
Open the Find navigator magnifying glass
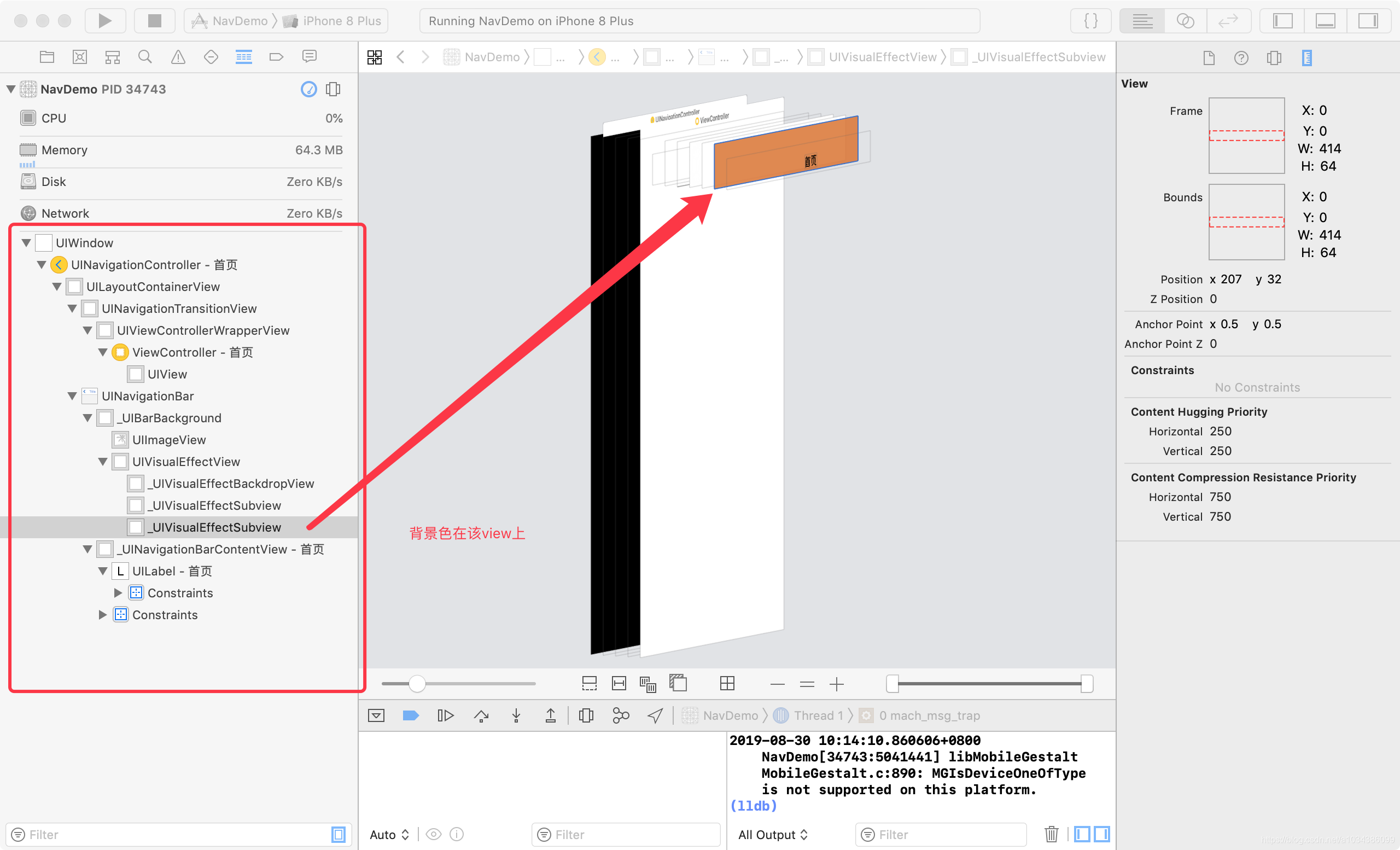145,57
